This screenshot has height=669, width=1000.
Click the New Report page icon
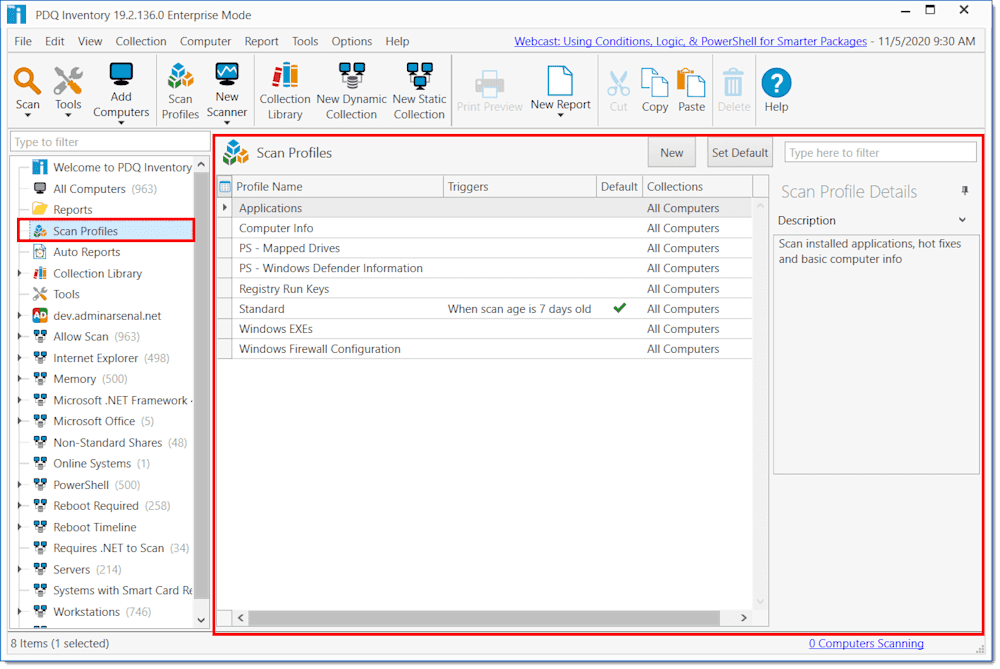[x=560, y=81]
